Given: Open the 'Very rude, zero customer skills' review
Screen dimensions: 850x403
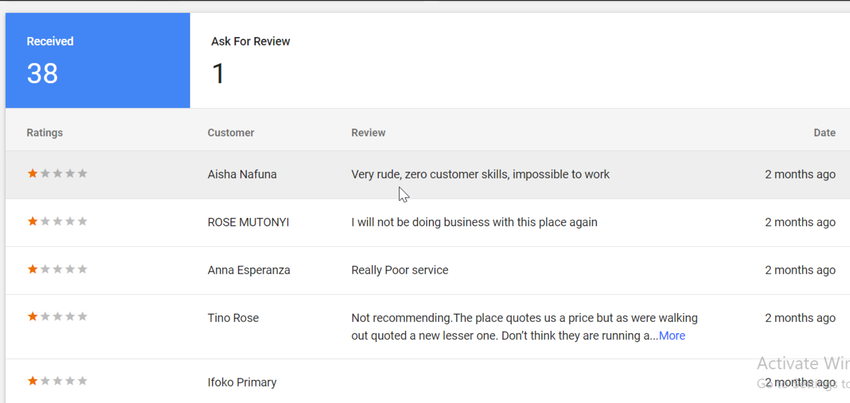Looking at the screenshot, I should 480,174.
